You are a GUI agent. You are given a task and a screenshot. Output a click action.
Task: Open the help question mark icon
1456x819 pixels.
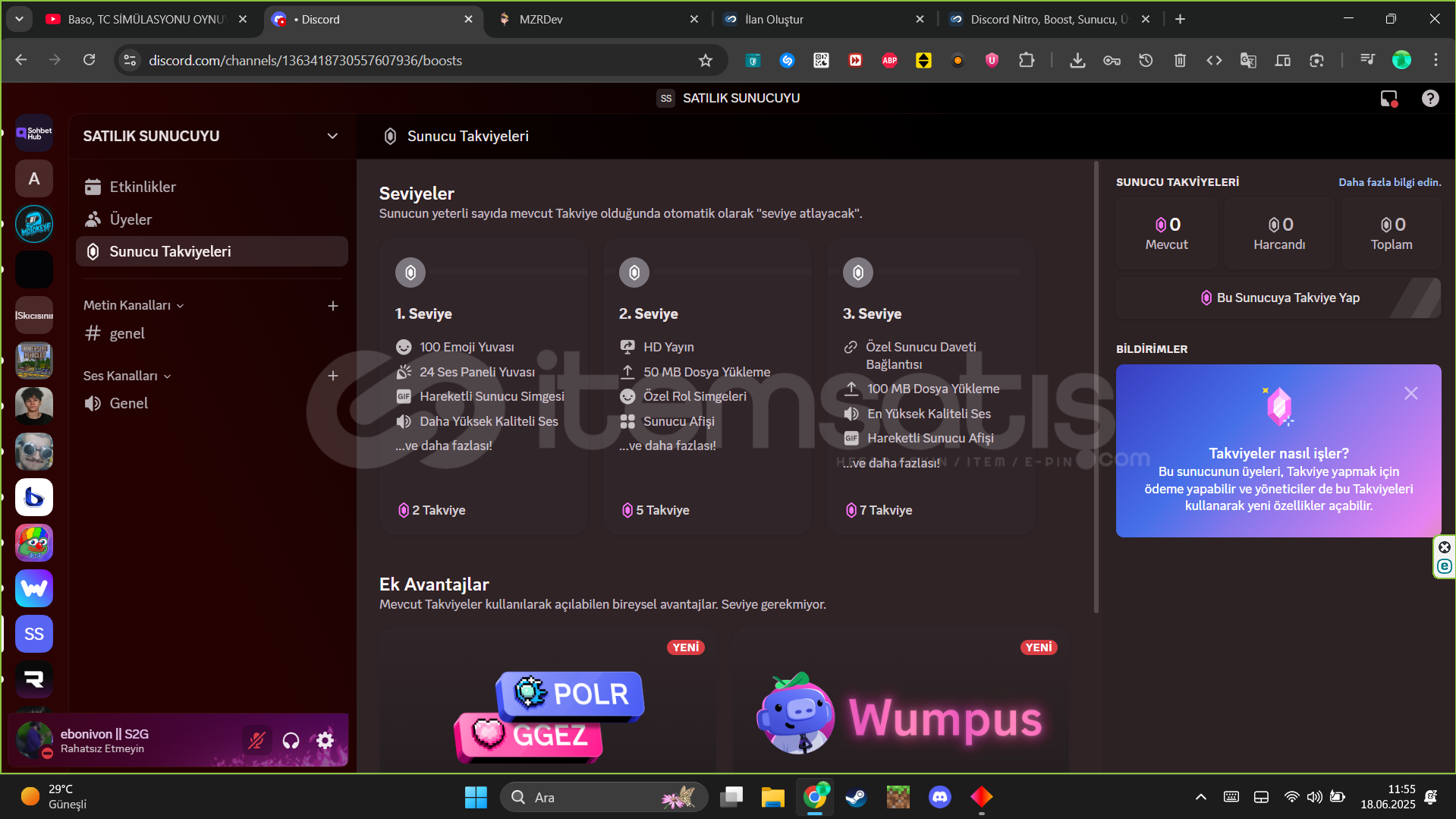tap(1430, 98)
